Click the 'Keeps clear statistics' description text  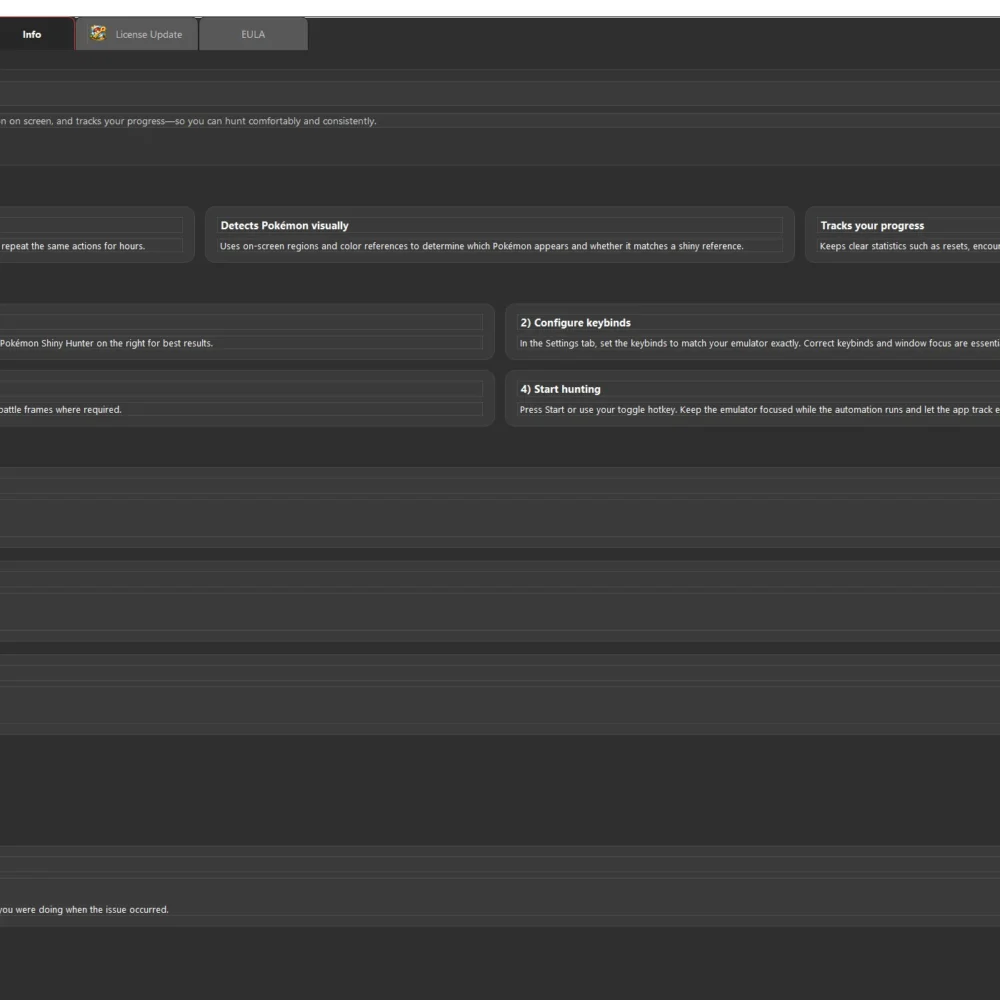coord(909,246)
